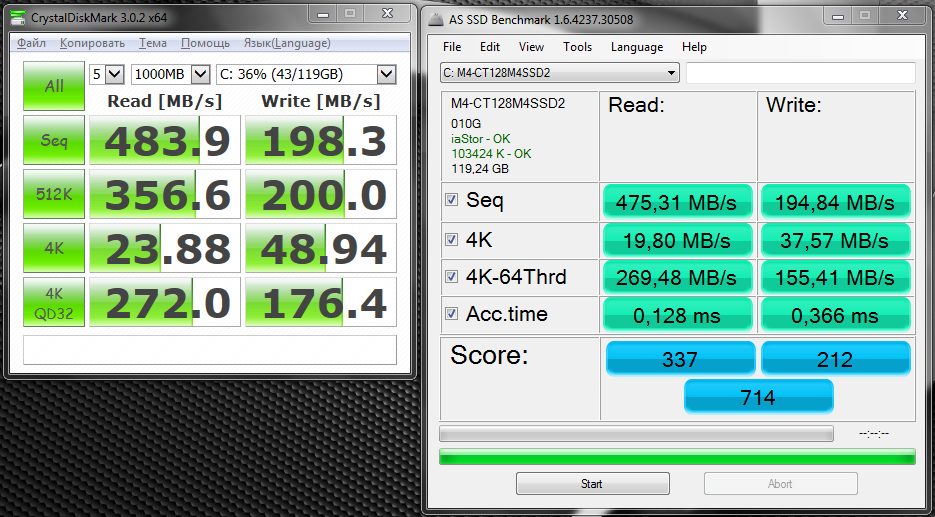Run all tests with the All button
The image size is (935, 517).
tap(54, 86)
